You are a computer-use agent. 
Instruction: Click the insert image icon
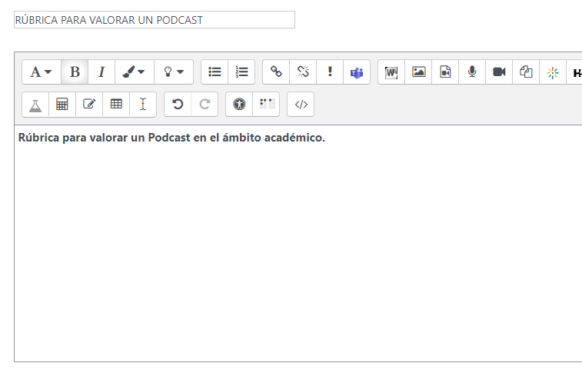click(x=418, y=72)
